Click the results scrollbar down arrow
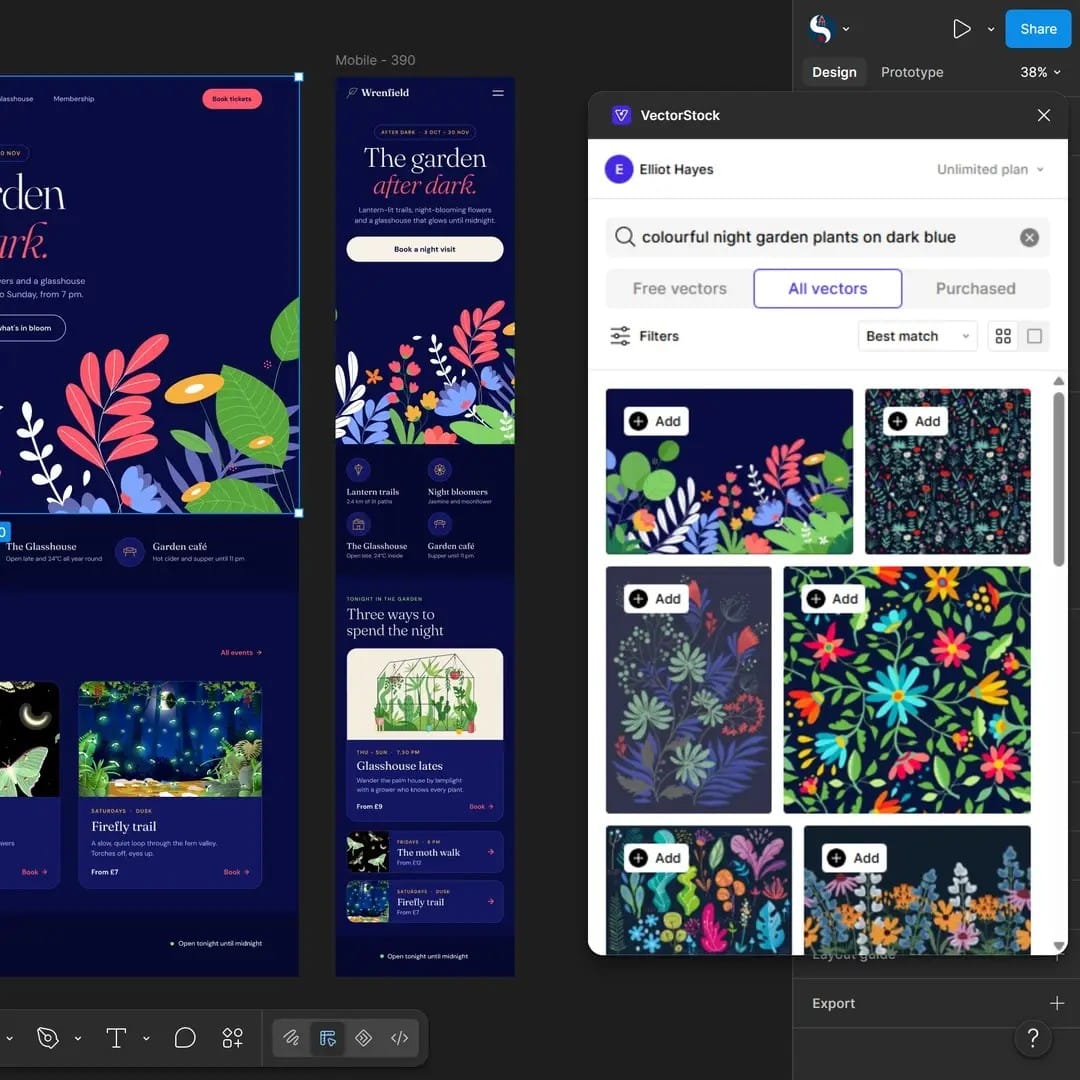 click(x=1059, y=946)
